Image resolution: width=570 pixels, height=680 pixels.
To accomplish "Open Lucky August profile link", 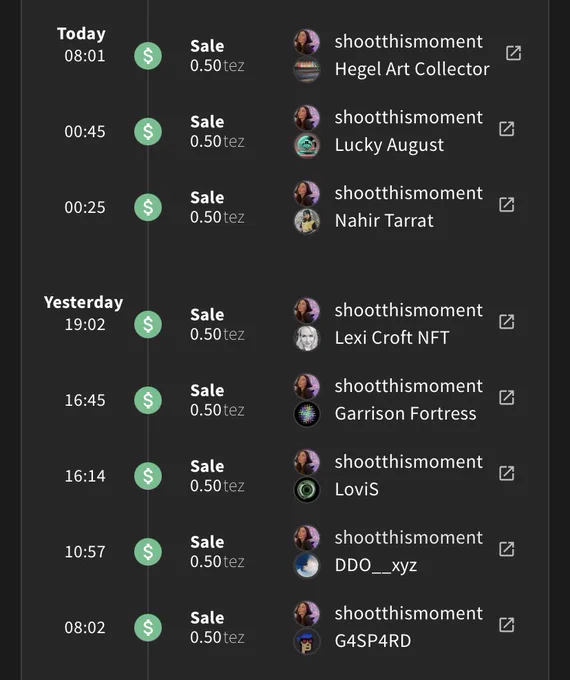I will [389, 145].
